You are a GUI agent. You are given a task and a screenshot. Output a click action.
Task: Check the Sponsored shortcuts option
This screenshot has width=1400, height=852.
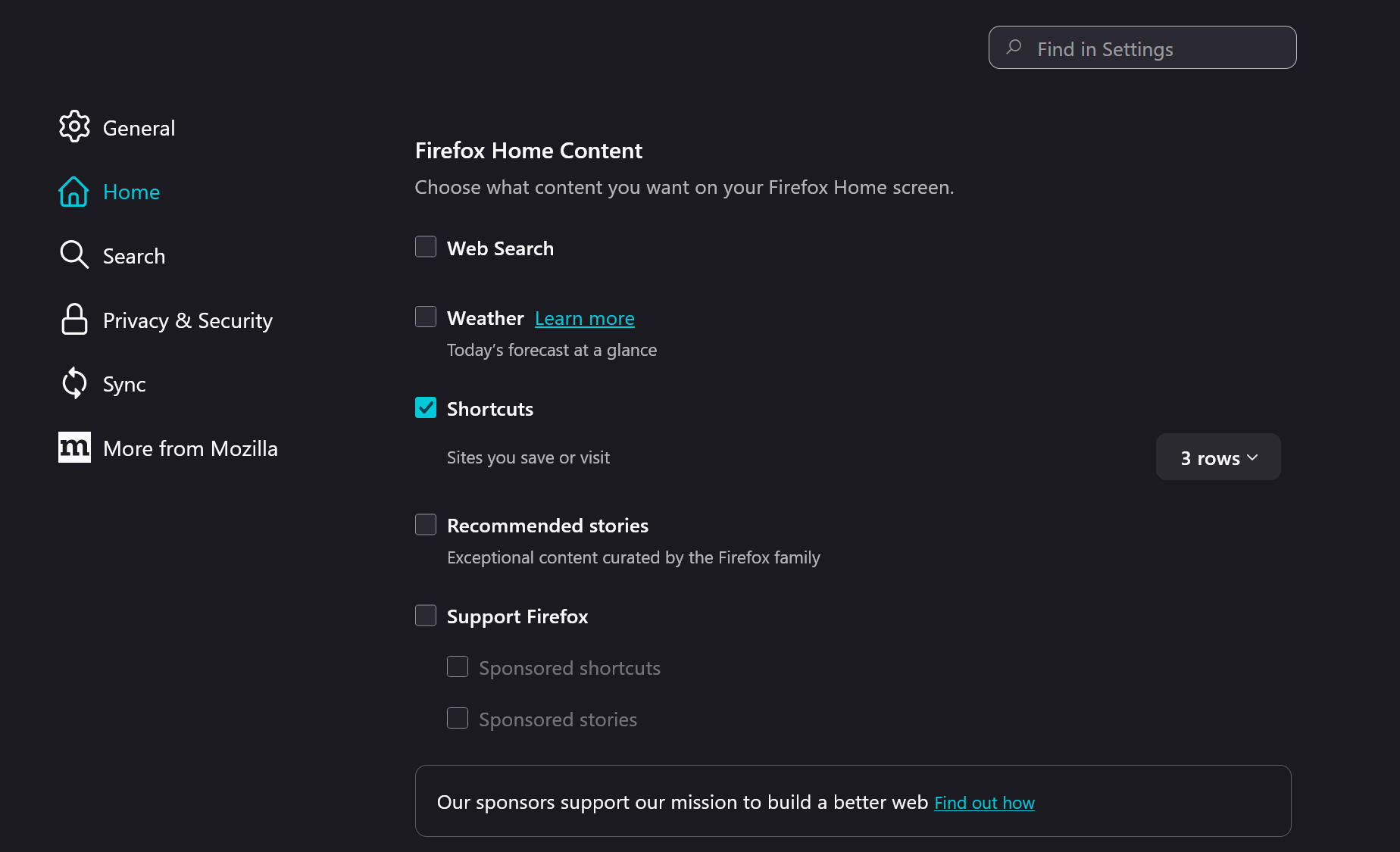tap(458, 666)
